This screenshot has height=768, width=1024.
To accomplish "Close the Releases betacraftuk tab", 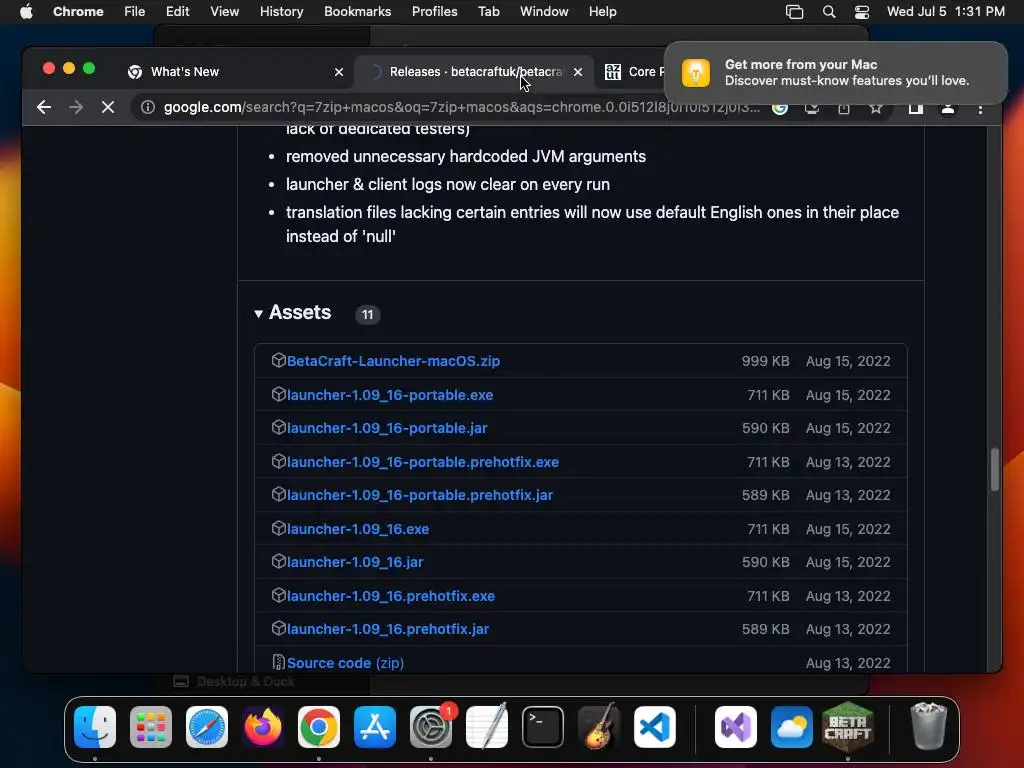I will [578, 72].
